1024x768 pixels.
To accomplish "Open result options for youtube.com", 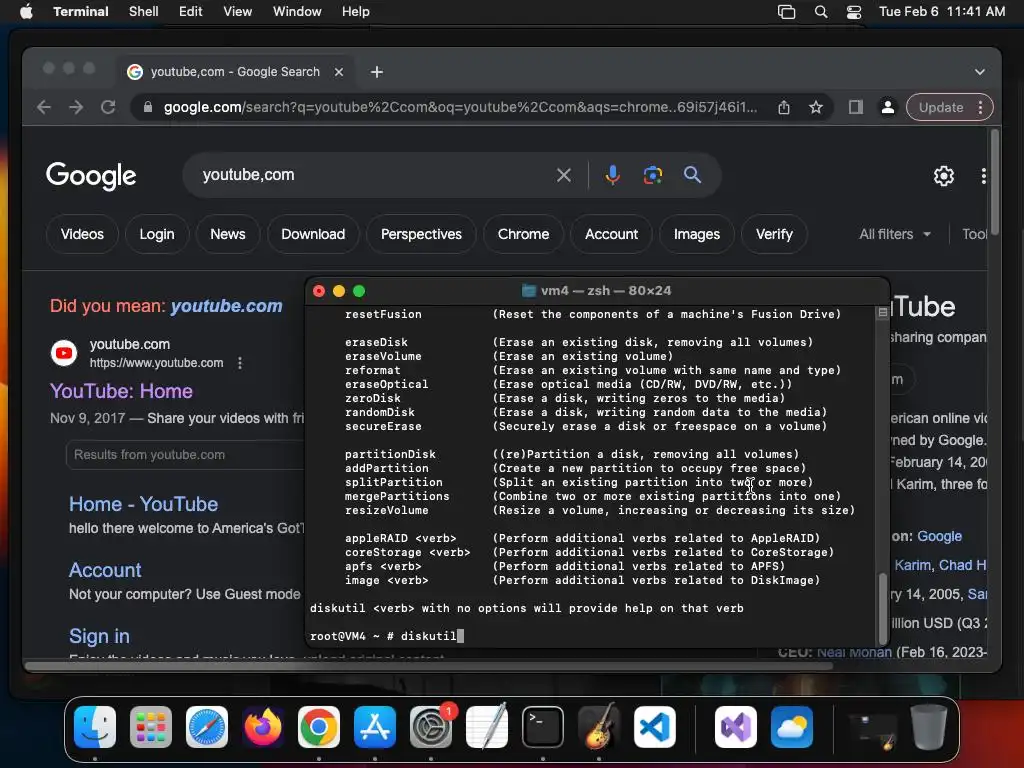I will pyautogui.click(x=240, y=363).
